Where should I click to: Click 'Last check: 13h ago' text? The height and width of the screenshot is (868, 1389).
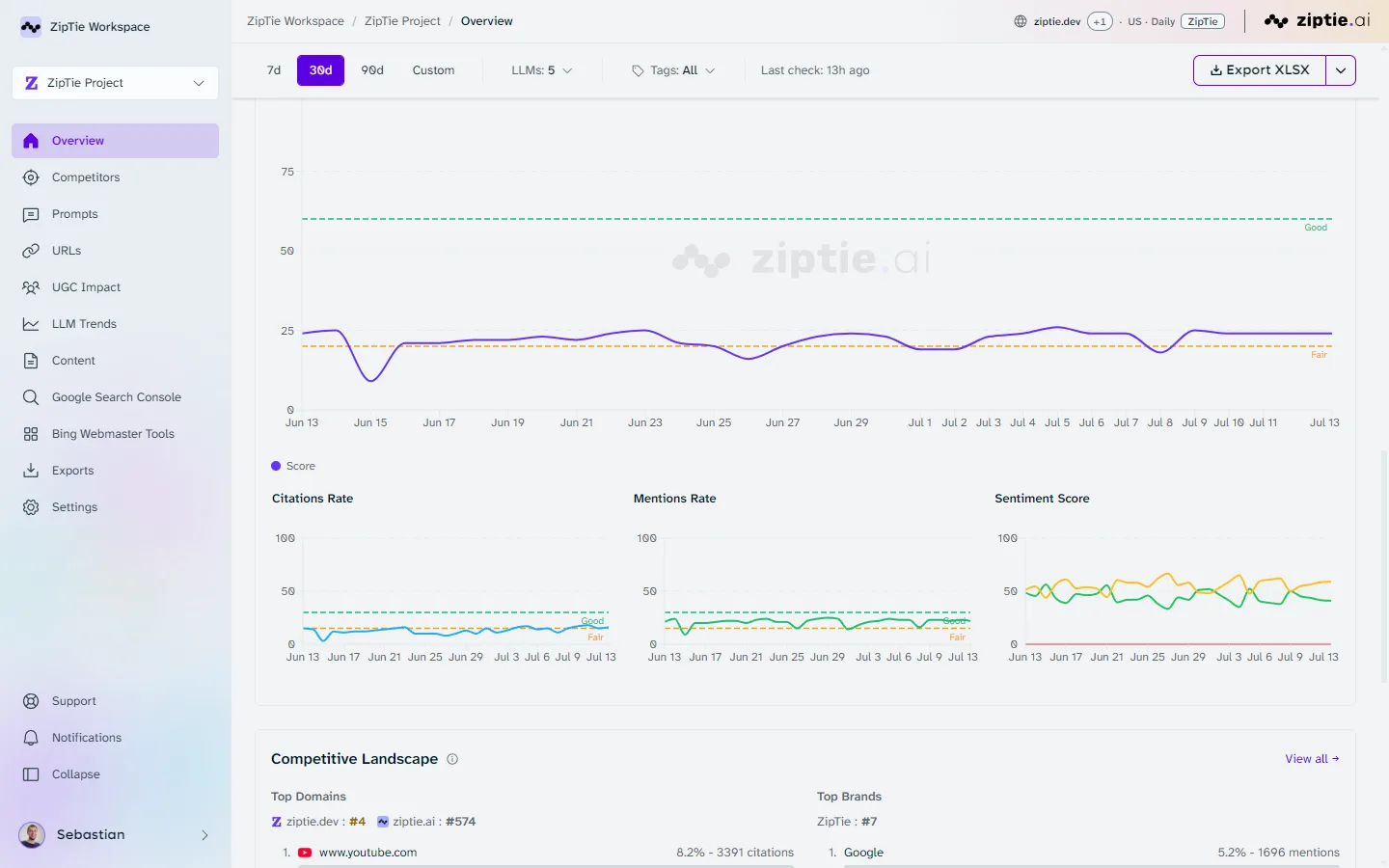(x=815, y=70)
